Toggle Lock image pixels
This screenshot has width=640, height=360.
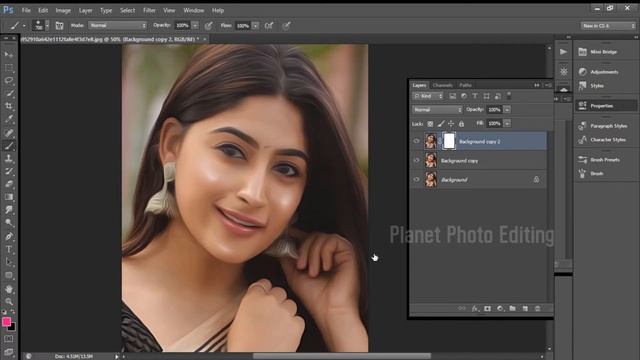(x=441, y=124)
